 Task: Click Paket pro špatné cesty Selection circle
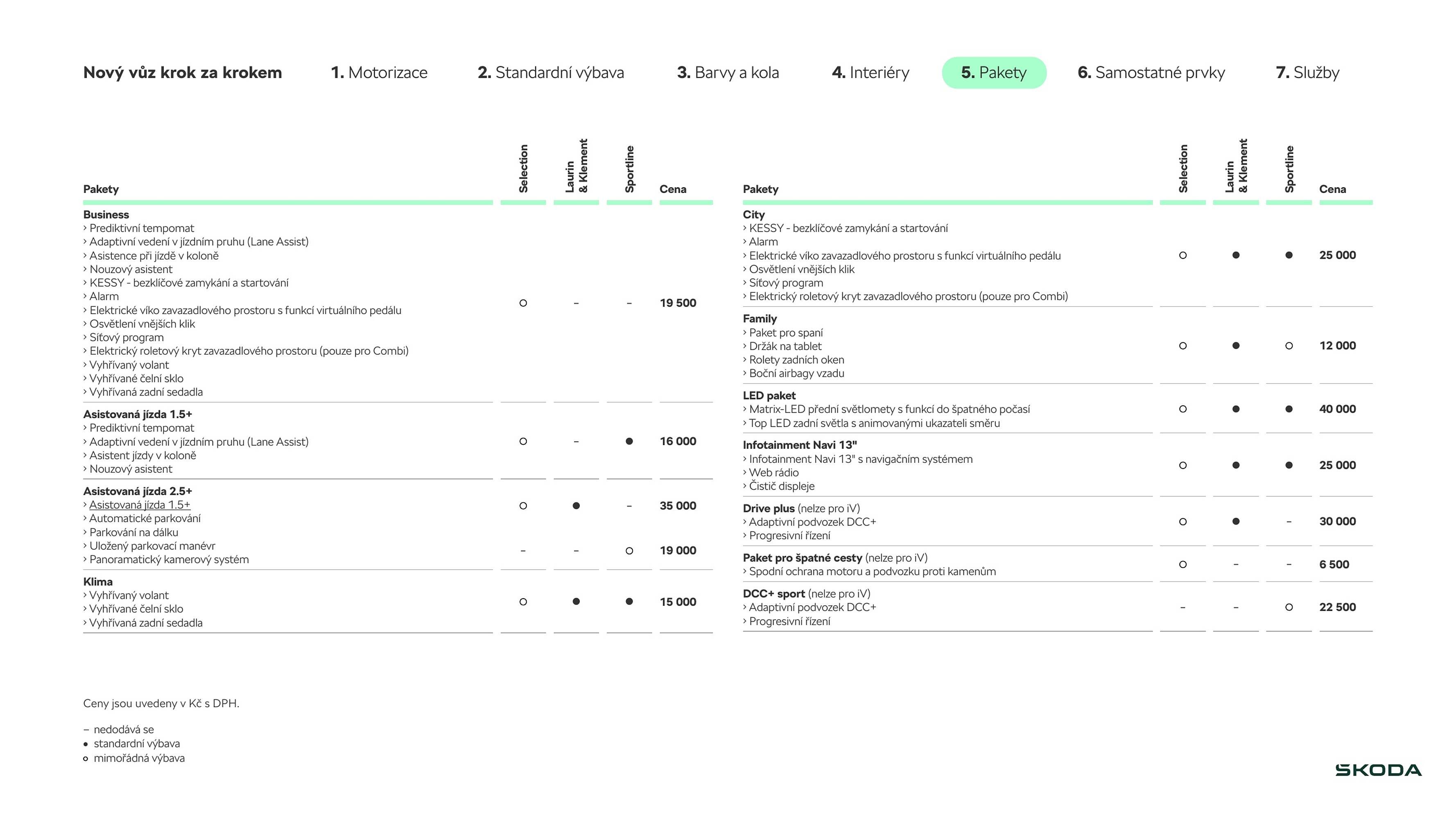(1182, 564)
